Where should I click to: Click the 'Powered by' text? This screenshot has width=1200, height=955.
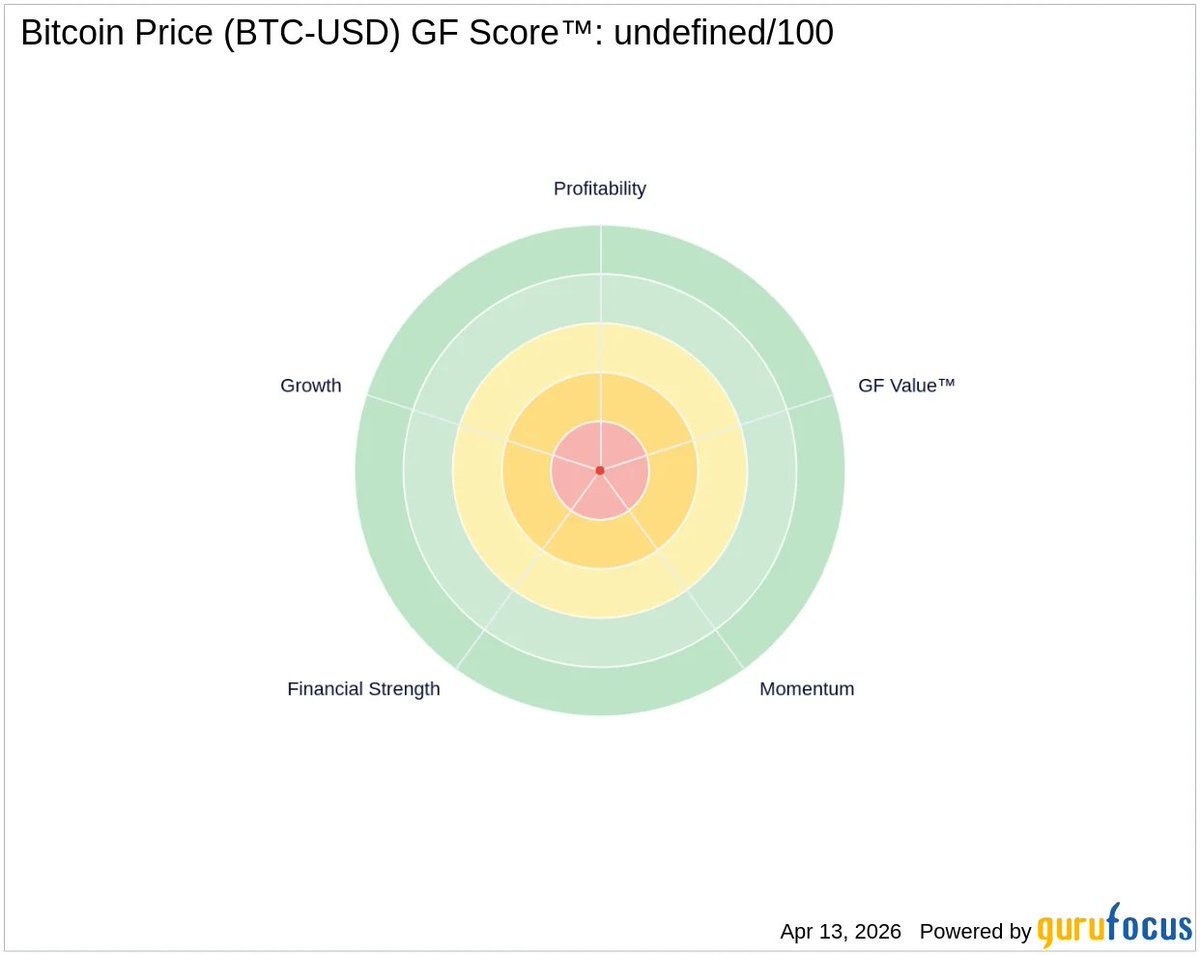pyautogui.click(x=975, y=931)
